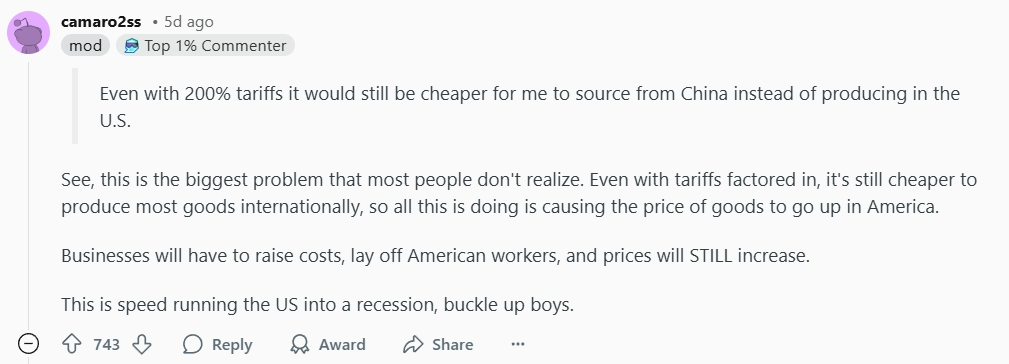The image size is (1009, 364).
Task: Click the Top 1% Commenter badge icon
Action: click(131, 46)
